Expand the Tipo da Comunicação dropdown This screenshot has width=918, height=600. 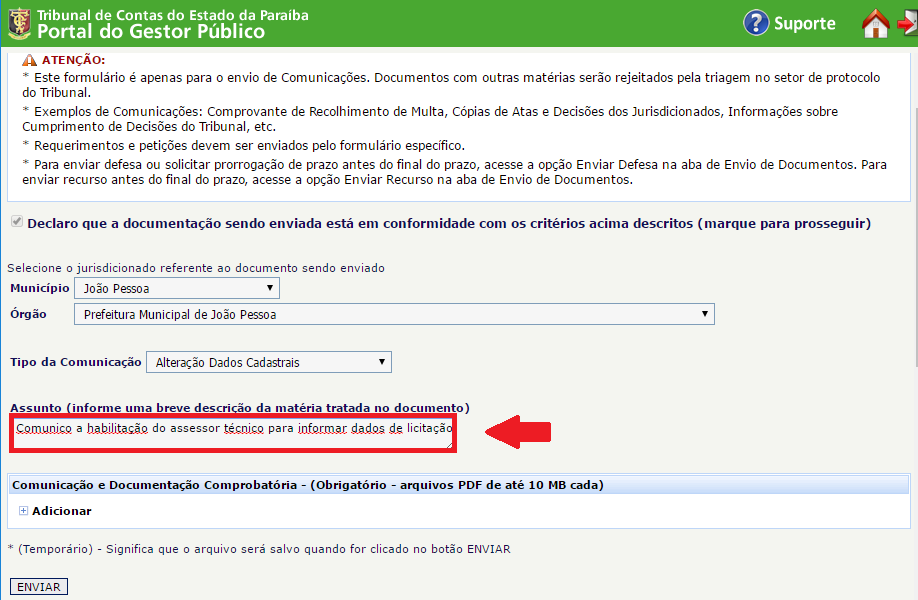pyautogui.click(x=268, y=362)
